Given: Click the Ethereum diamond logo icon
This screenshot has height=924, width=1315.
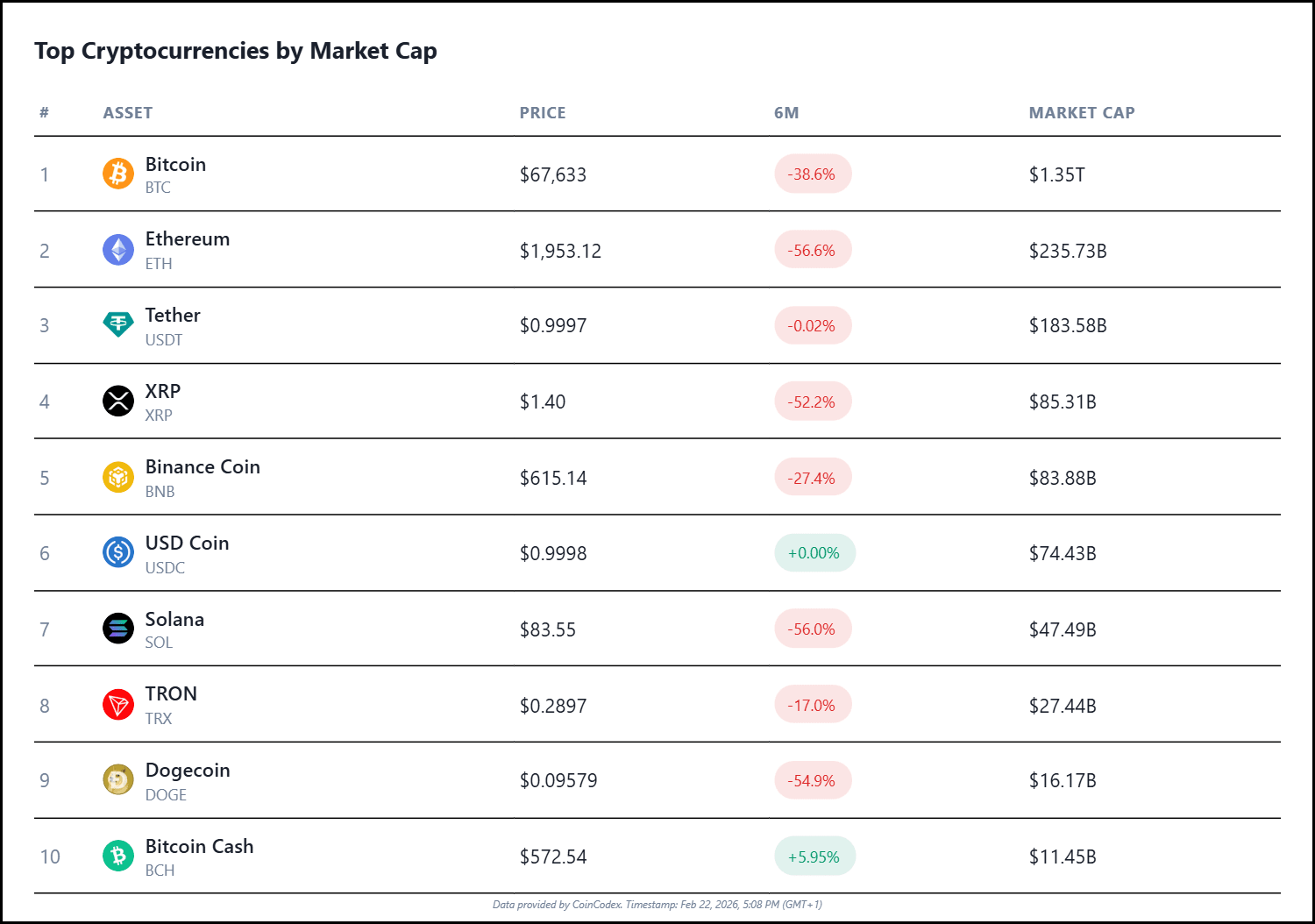Looking at the screenshot, I should pyautogui.click(x=118, y=250).
